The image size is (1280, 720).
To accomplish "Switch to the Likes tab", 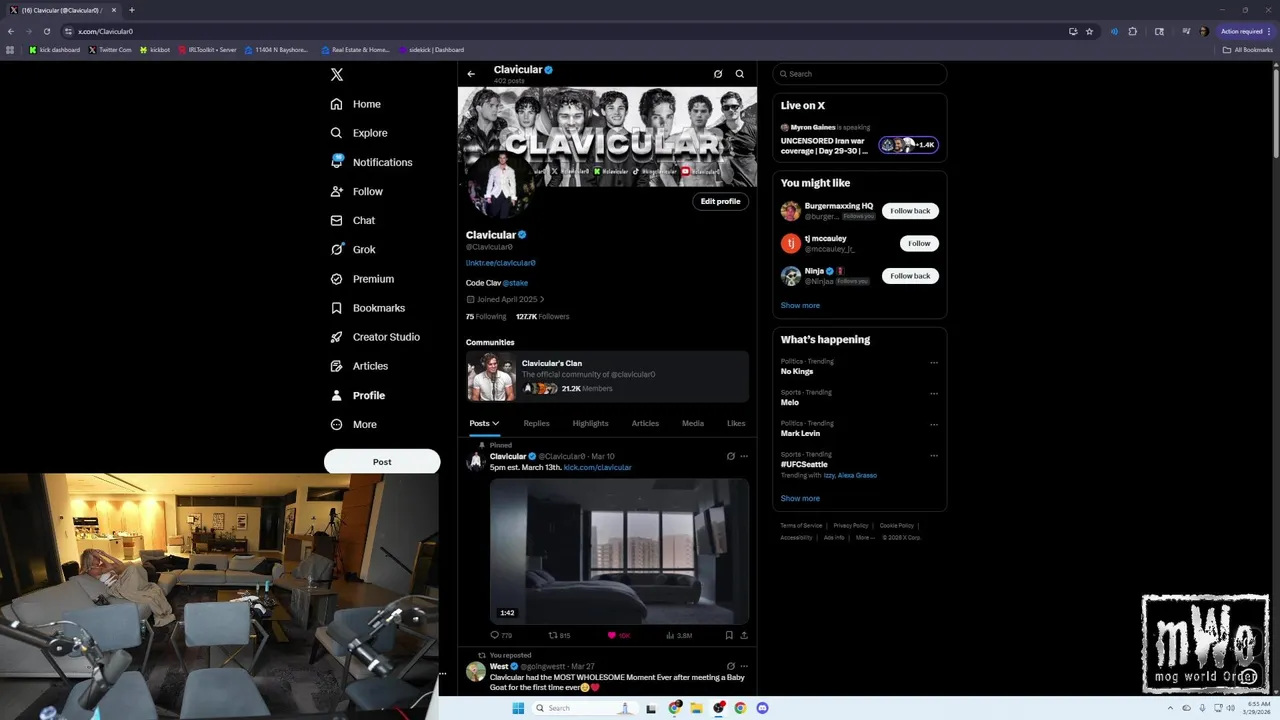I will coord(736,423).
